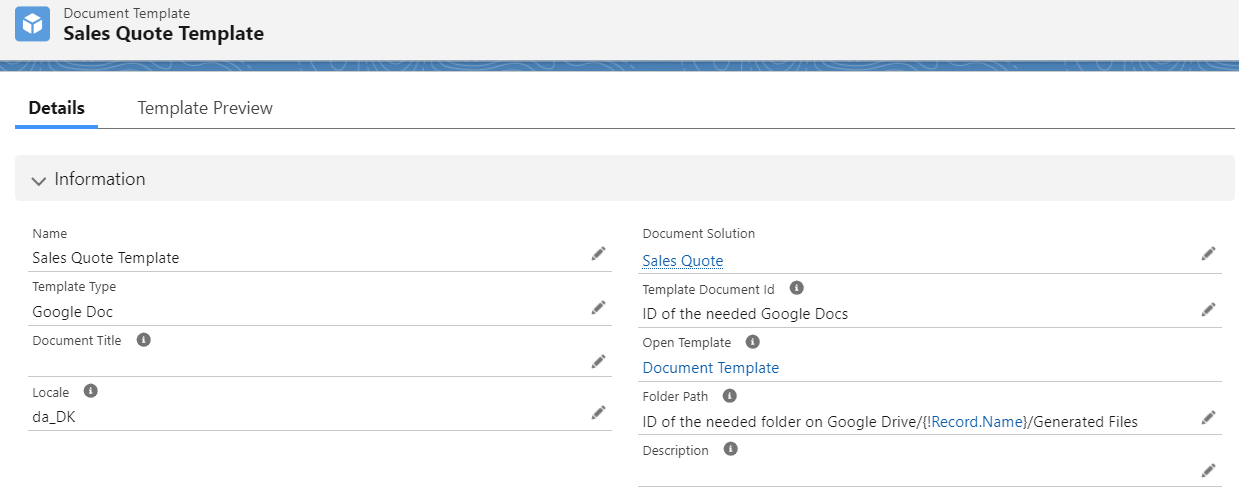Screen dimensions: 1239x495
Task: Show info icon beside Open Template
Action: tap(752, 342)
